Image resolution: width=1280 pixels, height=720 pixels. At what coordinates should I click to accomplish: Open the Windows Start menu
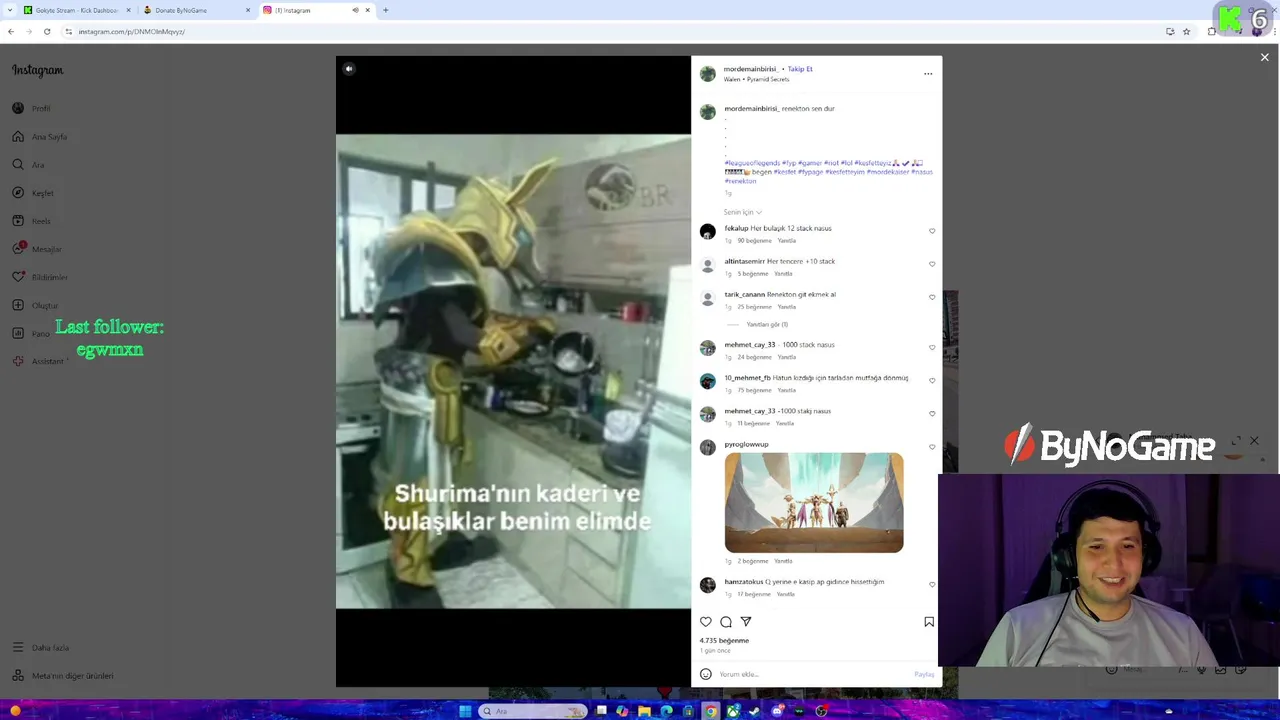tap(465, 711)
